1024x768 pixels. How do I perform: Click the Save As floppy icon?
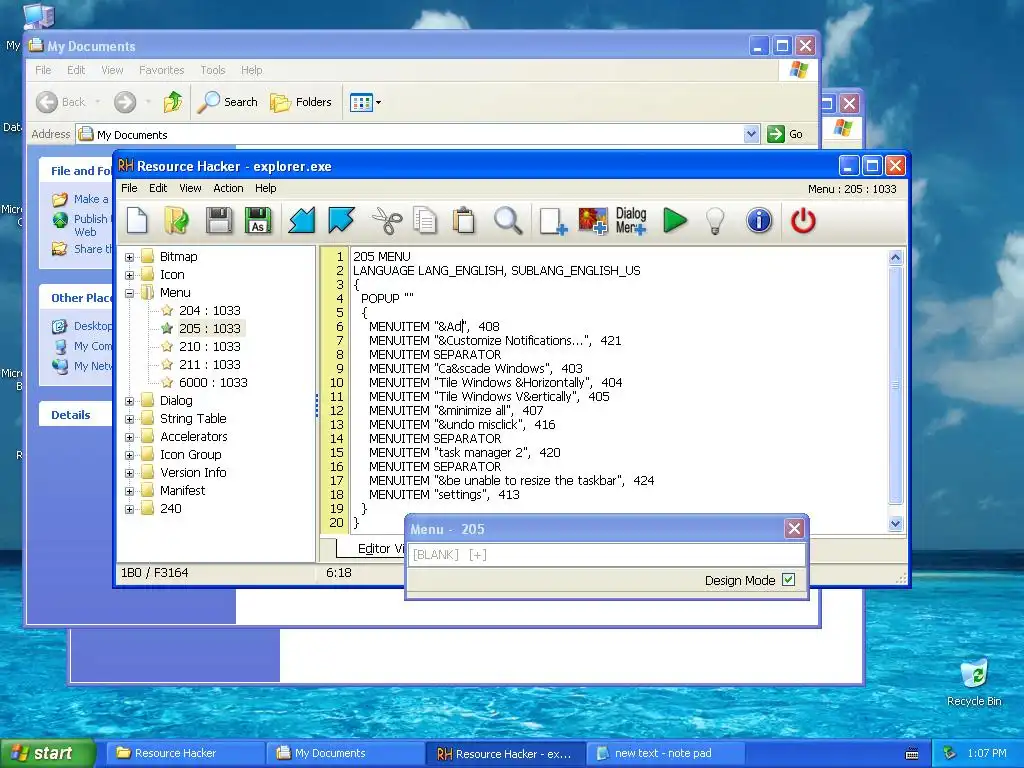(258, 221)
